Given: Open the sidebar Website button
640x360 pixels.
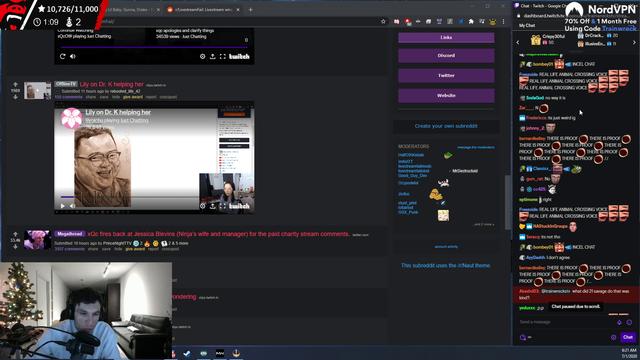Looking at the screenshot, I should 446,96.
